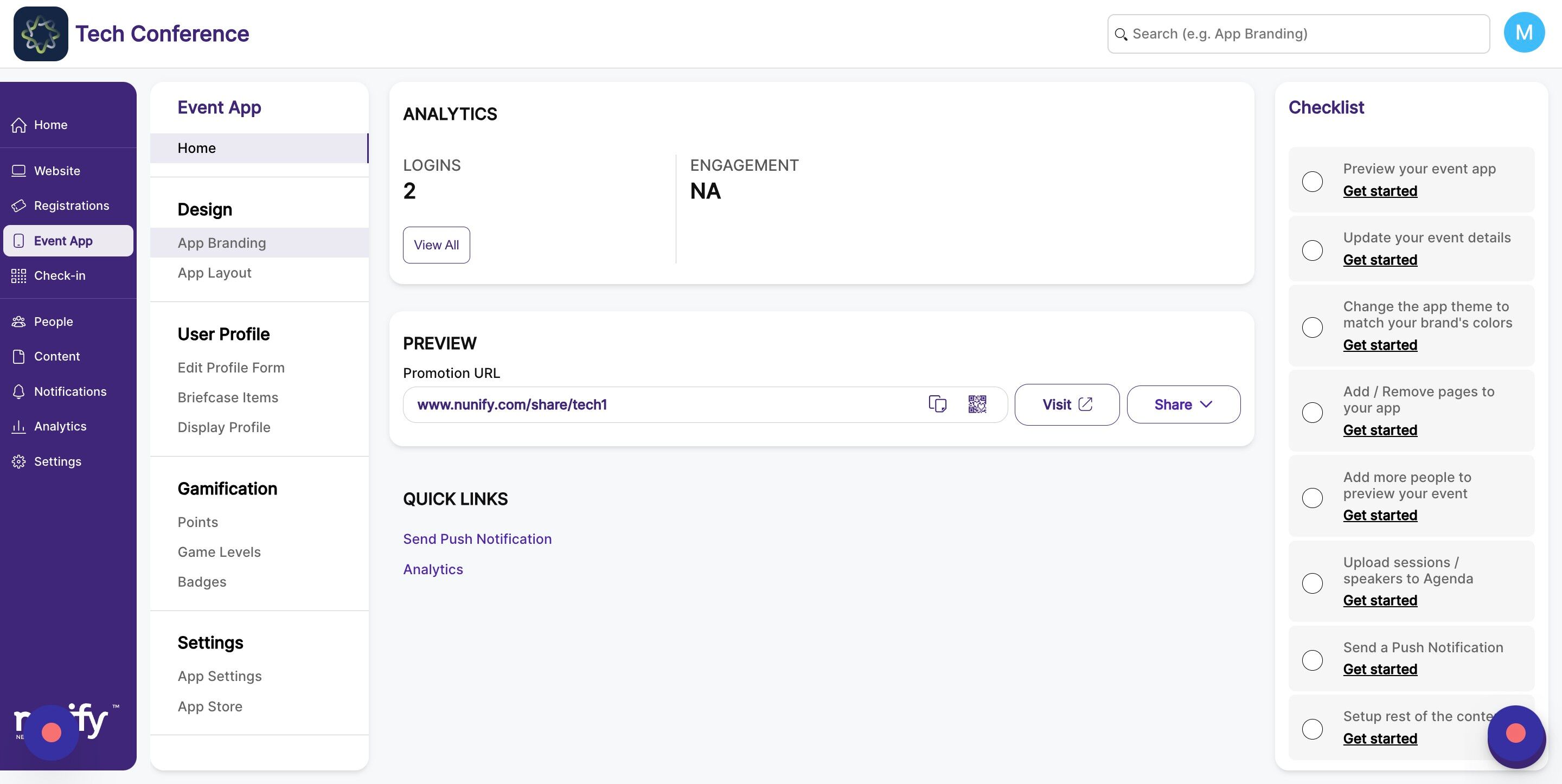Click the Visit external link button
Screen dimensions: 1562x784
[x=1067, y=404]
